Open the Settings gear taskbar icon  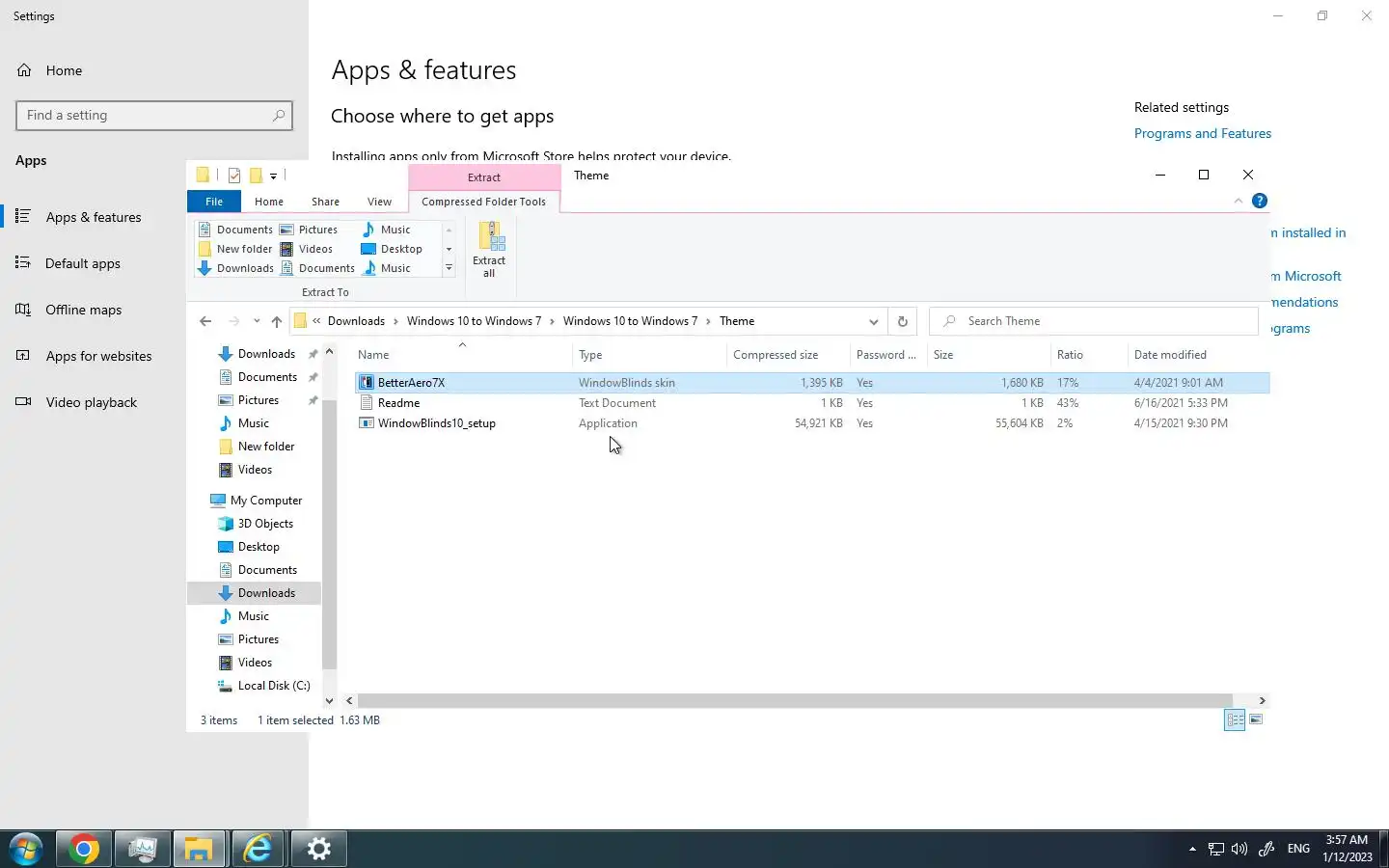(x=318, y=849)
